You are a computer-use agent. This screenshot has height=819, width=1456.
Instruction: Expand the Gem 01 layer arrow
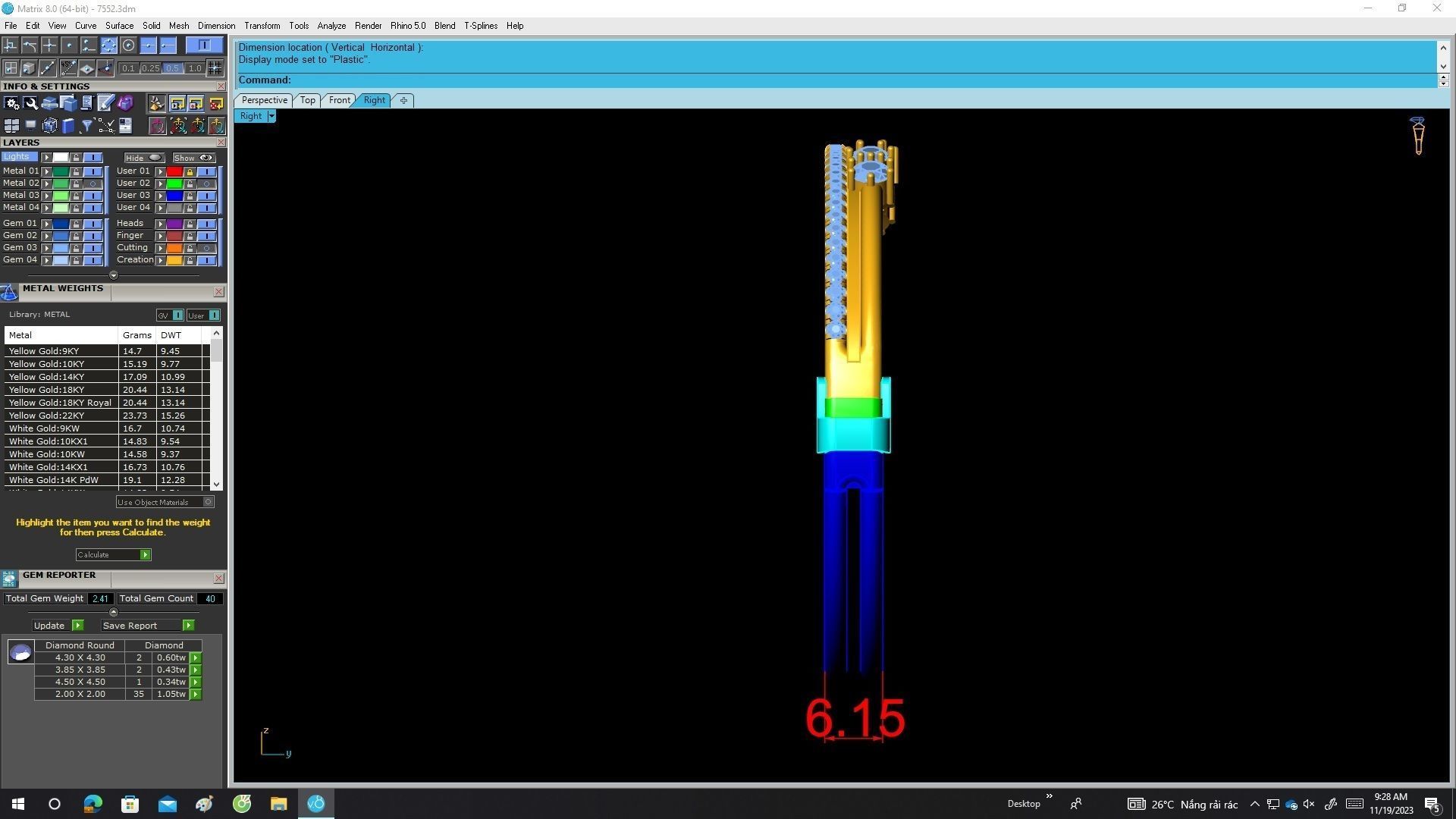(x=47, y=224)
